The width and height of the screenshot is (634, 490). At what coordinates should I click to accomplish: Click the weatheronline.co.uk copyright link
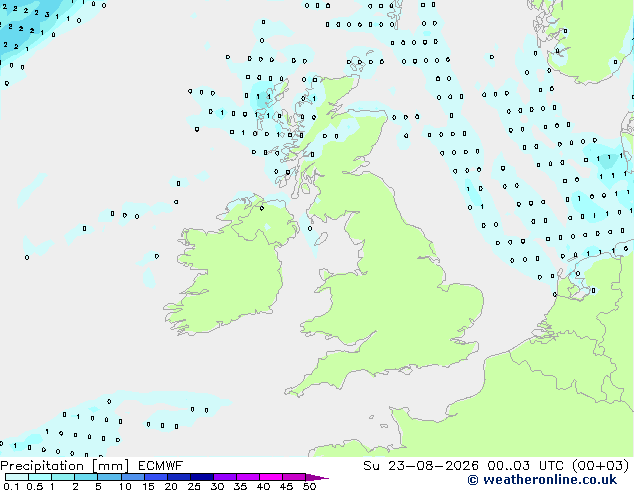click(542, 480)
